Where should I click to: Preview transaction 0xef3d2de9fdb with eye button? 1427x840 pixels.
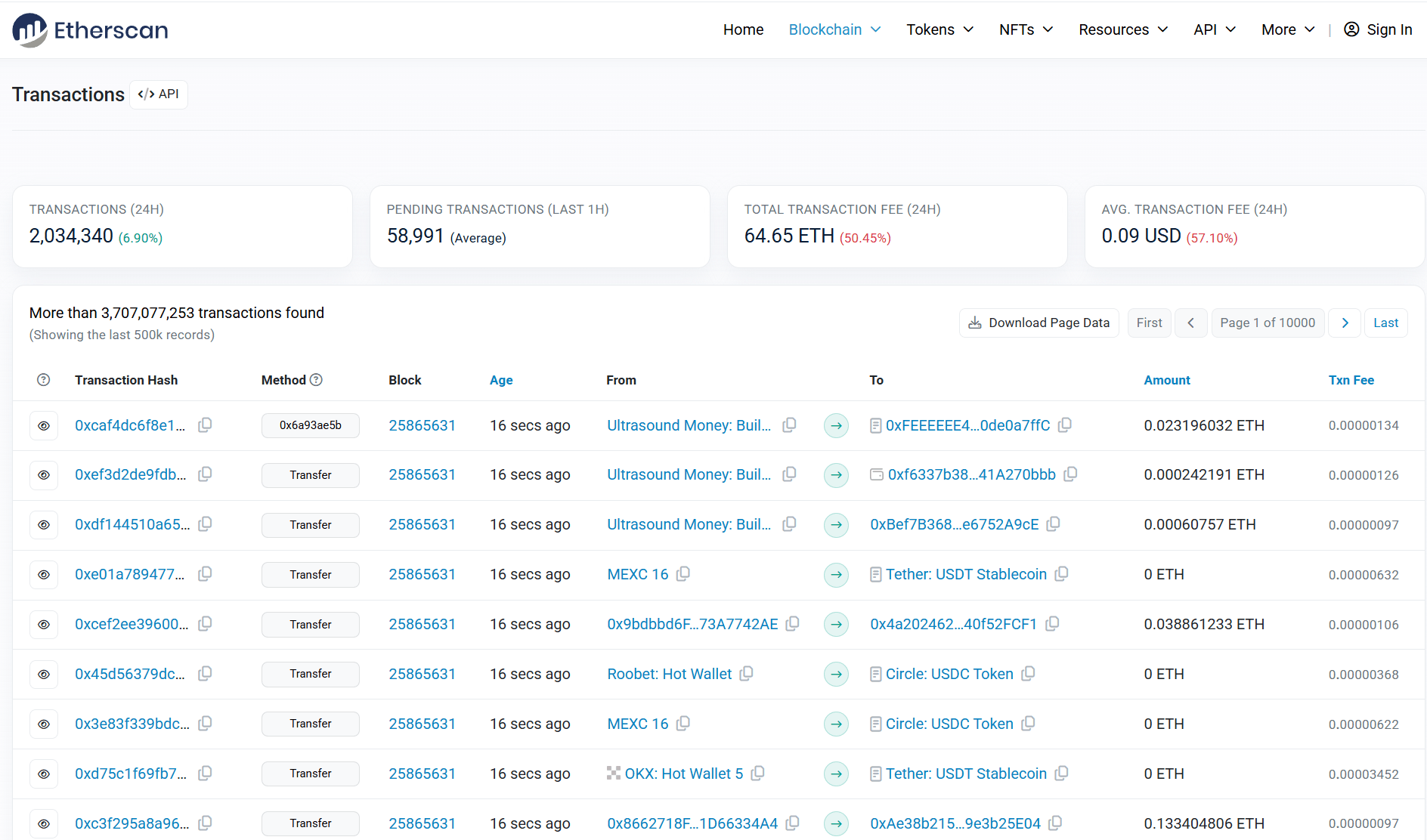tap(44, 475)
